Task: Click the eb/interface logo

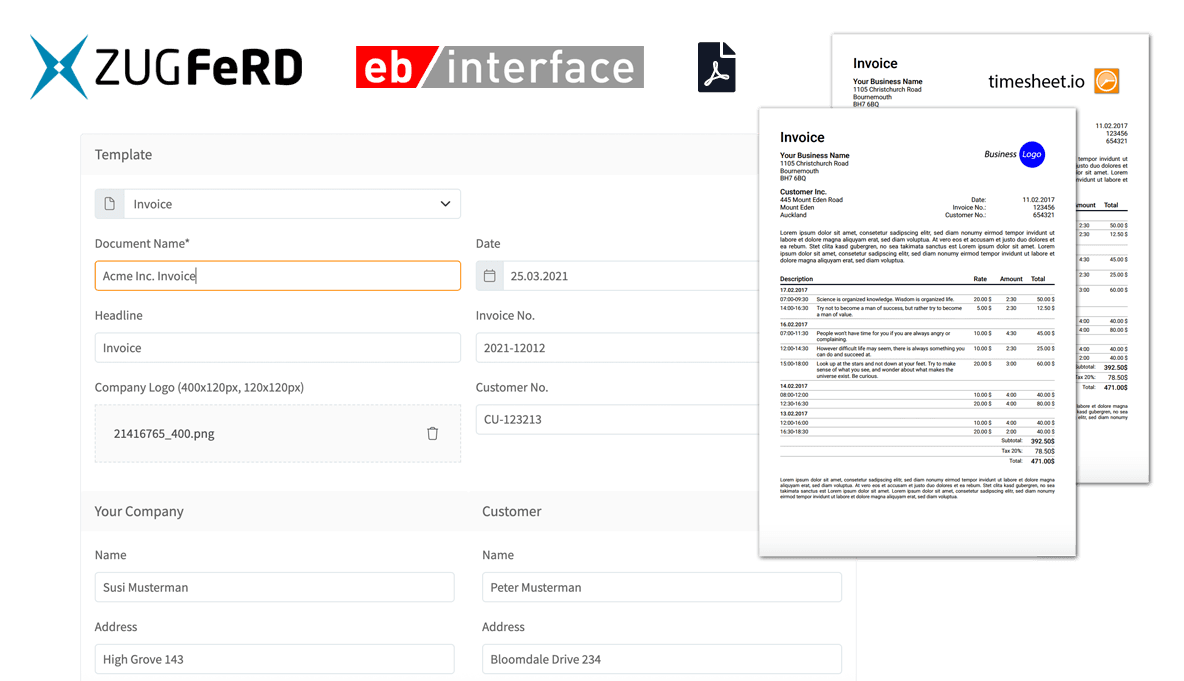Action: (x=498, y=68)
